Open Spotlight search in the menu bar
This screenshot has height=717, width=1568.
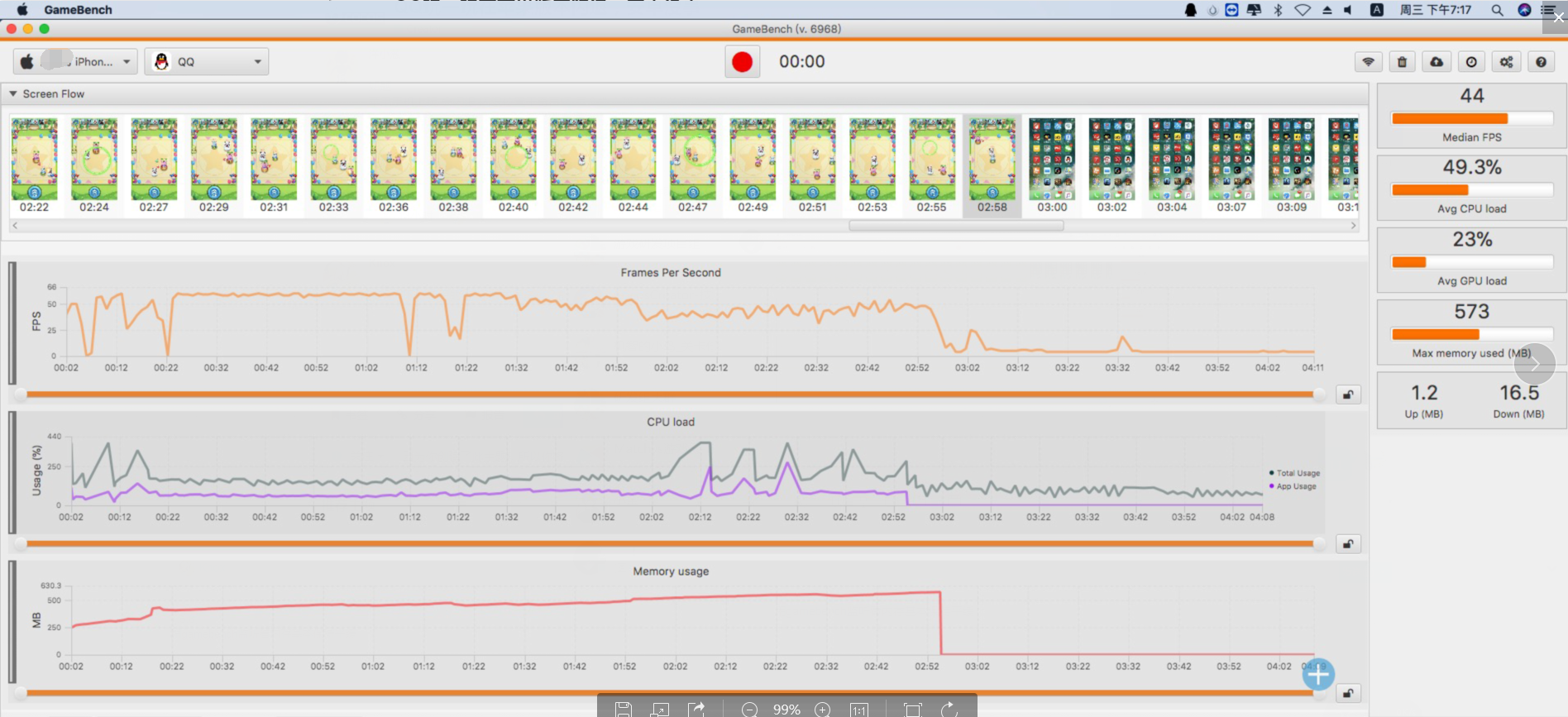[x=1498, y=10]
